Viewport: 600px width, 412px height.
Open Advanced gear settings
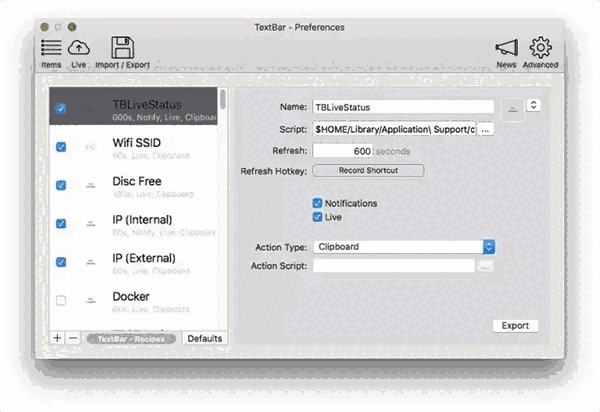click(x=540, y=54)
